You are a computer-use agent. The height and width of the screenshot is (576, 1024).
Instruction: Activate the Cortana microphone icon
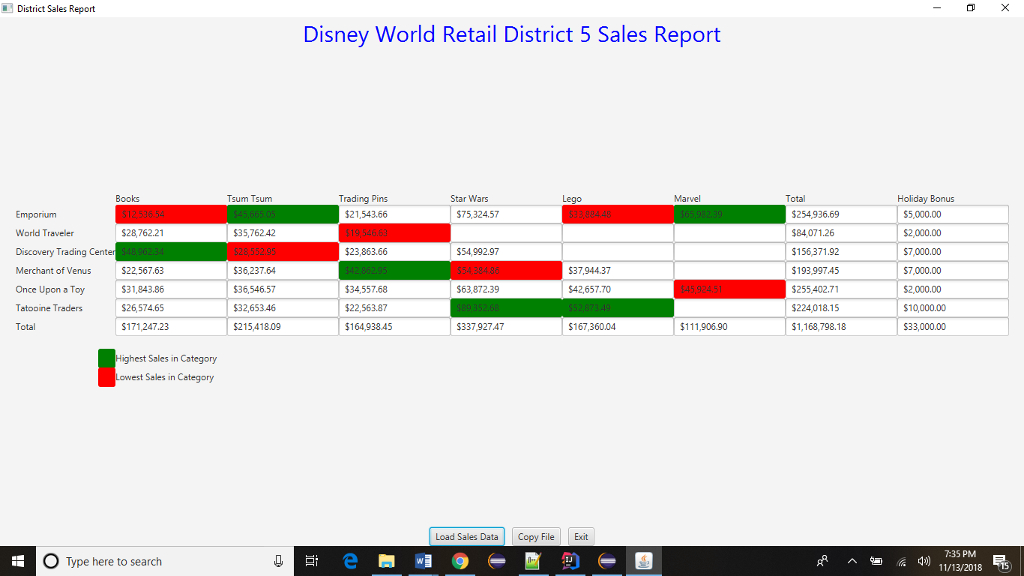point(278,561)
